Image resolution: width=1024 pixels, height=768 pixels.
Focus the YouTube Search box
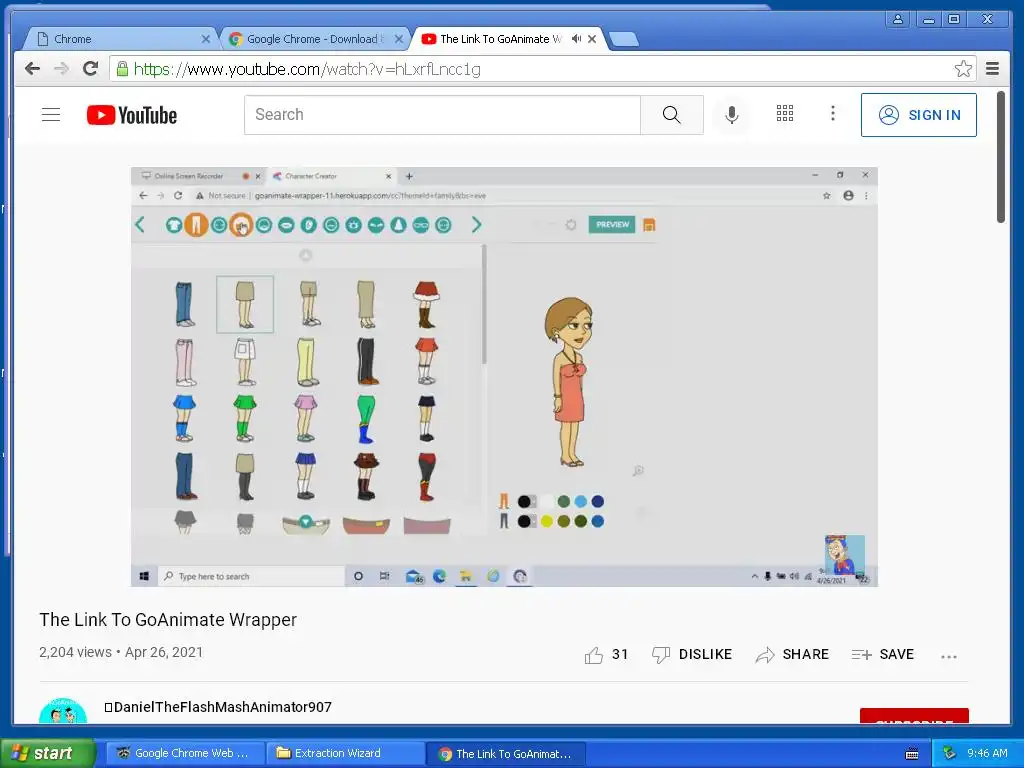(442, 115)
